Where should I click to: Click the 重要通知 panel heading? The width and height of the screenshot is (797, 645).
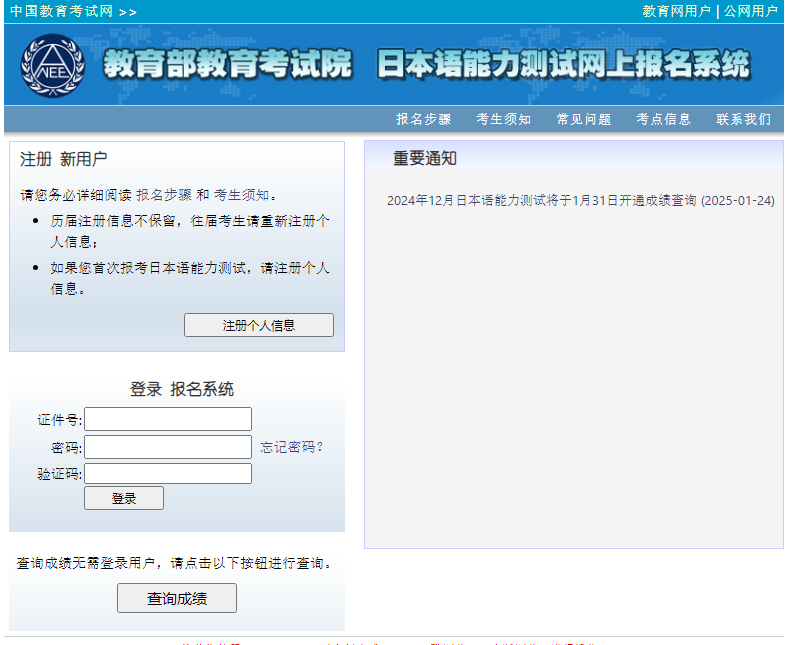pos(425,158)
